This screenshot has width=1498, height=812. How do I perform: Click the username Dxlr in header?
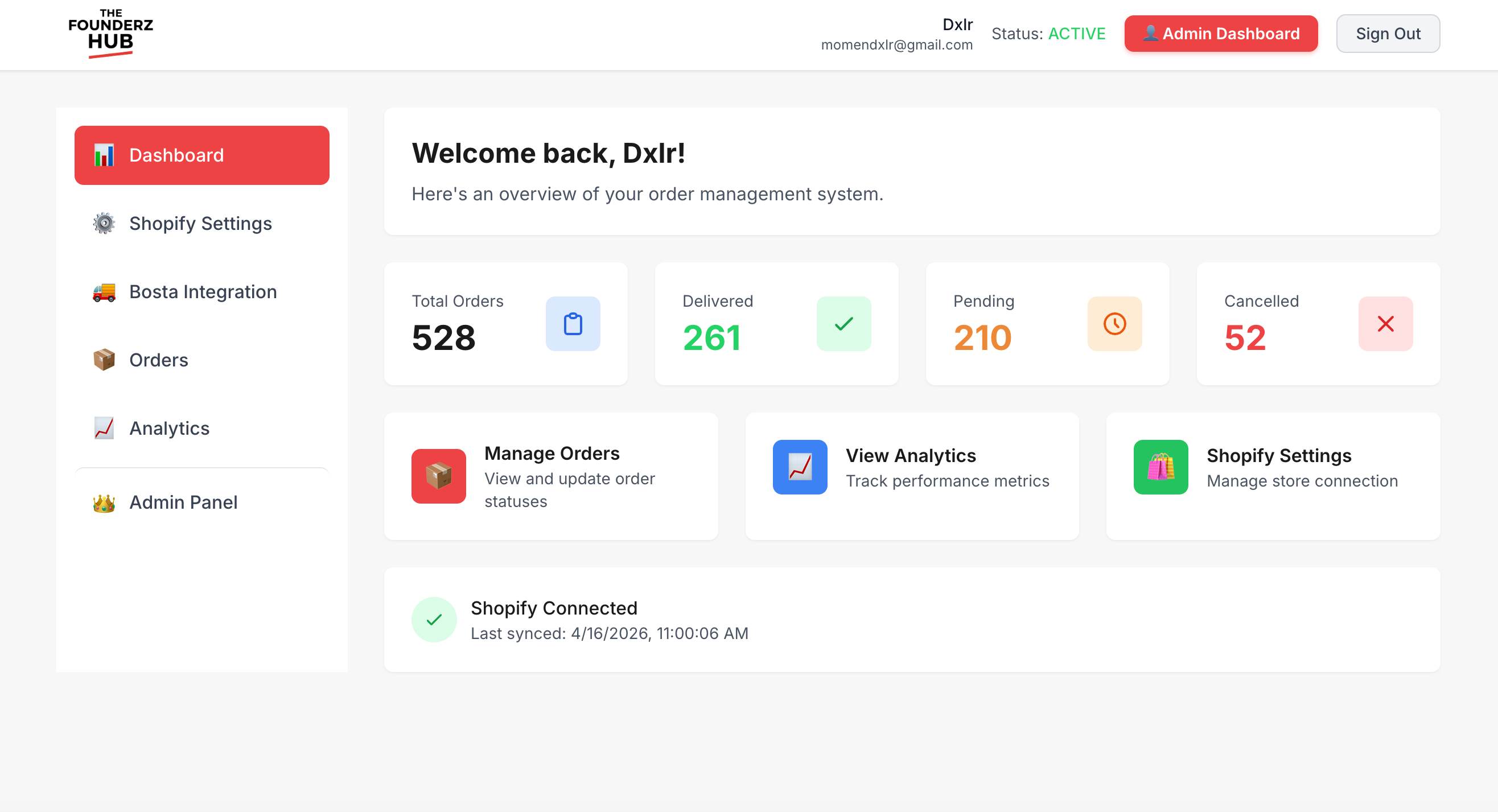point(958,24)
